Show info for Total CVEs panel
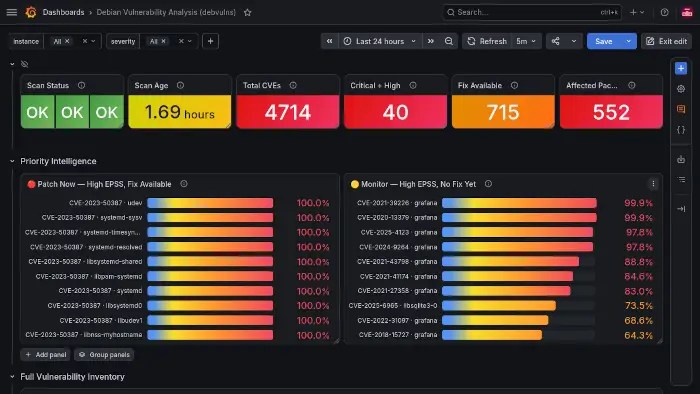700x394 pixels. pyautogui.click(x=293, y=85)
